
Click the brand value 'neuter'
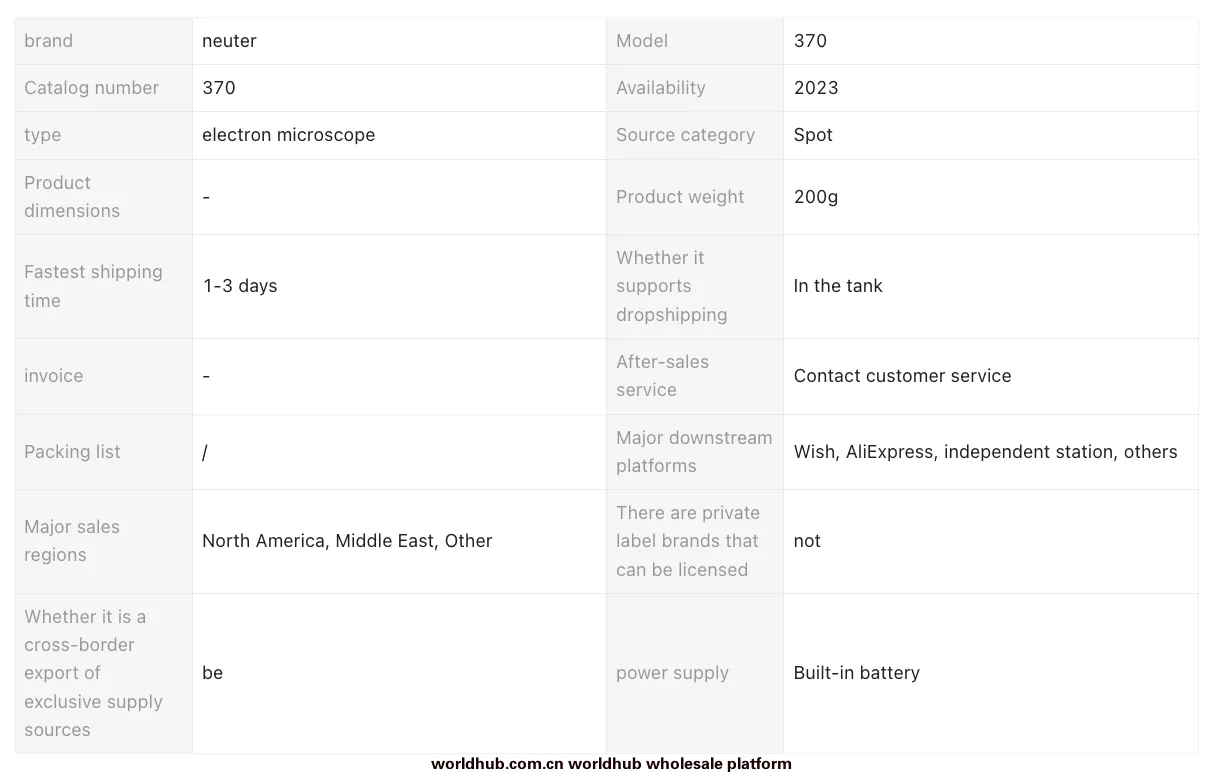tap(229, 41)
